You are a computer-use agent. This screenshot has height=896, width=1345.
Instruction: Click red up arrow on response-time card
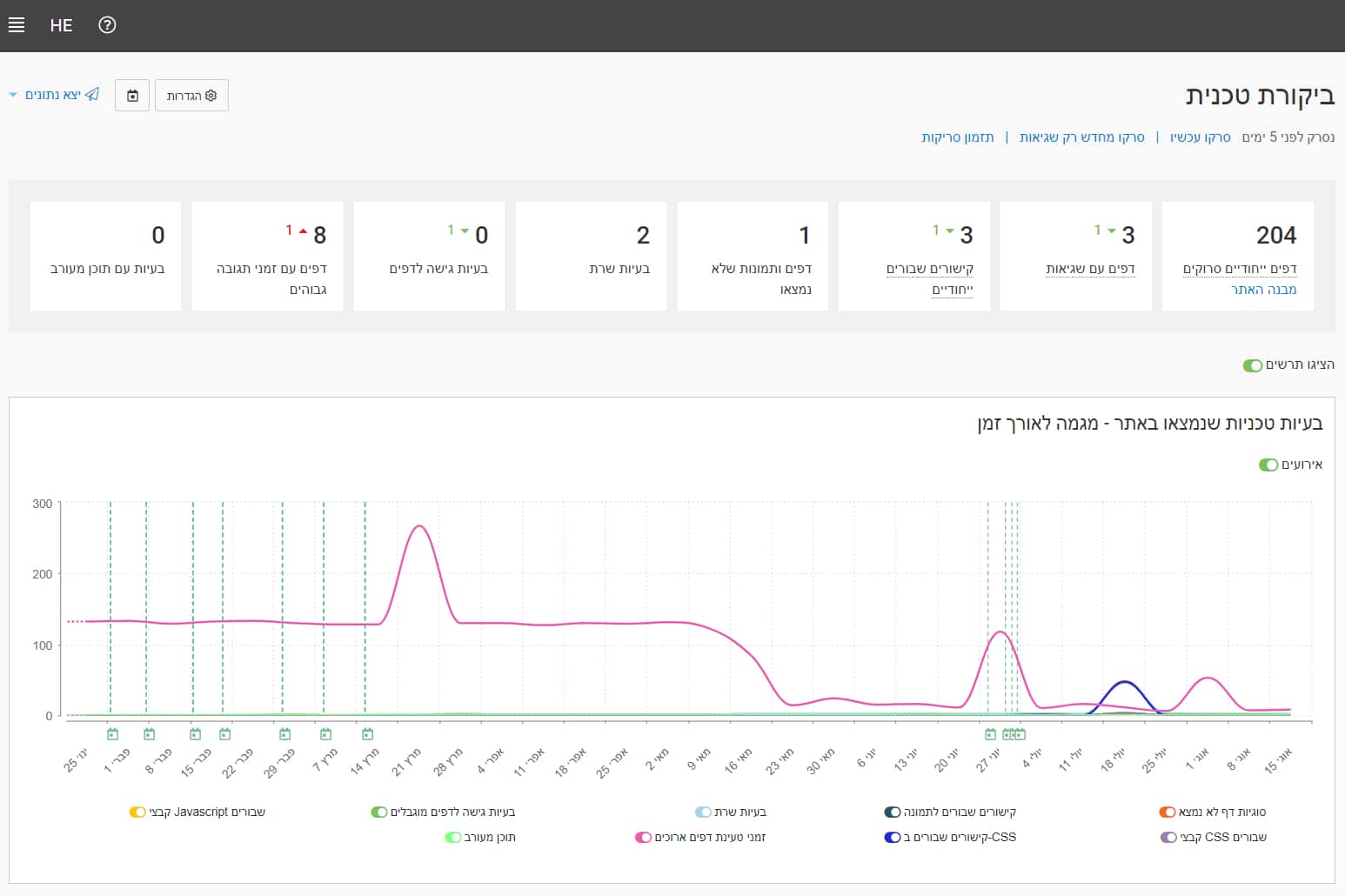pos(303,231)
